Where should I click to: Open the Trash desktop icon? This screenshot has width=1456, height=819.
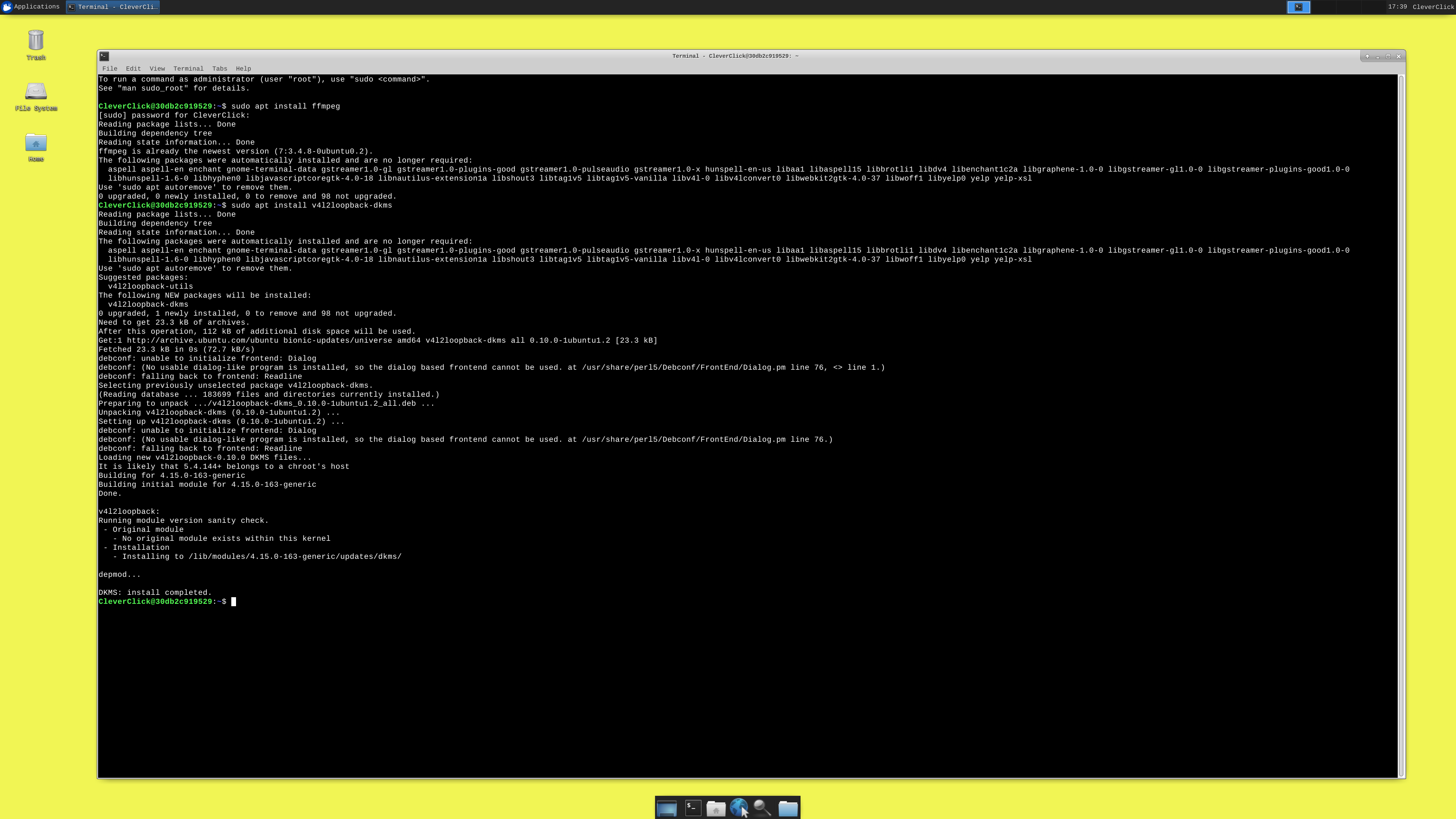[x=36, y=41]
